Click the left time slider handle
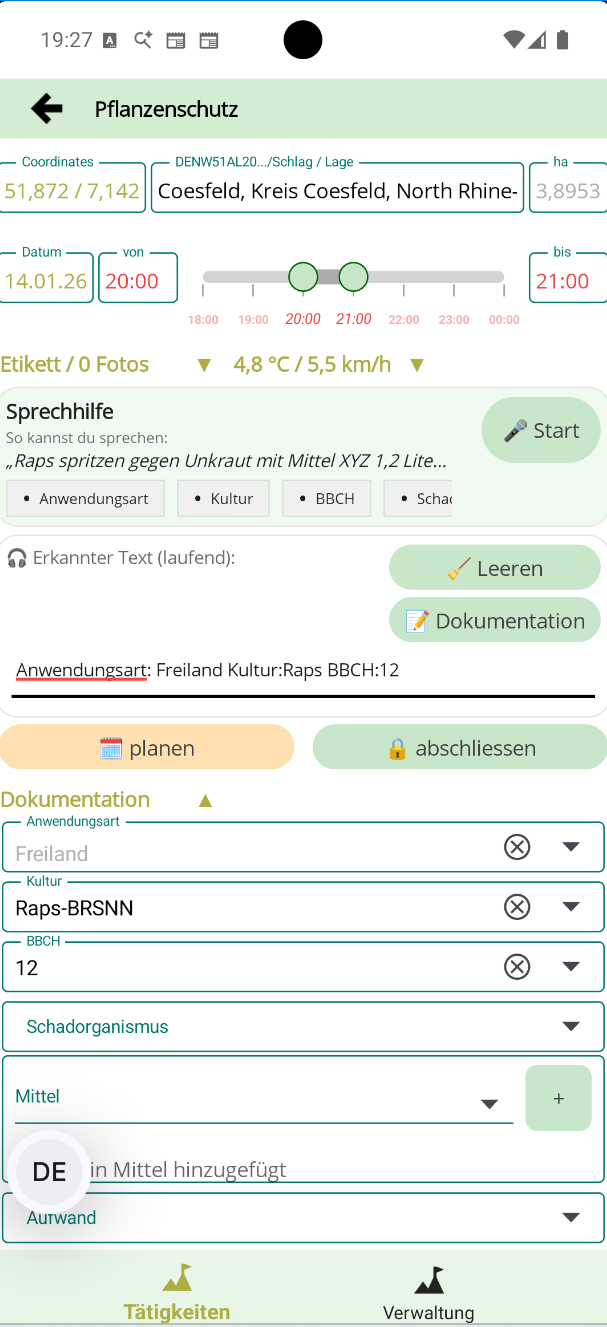The image size is (607, 1327). pos(303,277)
